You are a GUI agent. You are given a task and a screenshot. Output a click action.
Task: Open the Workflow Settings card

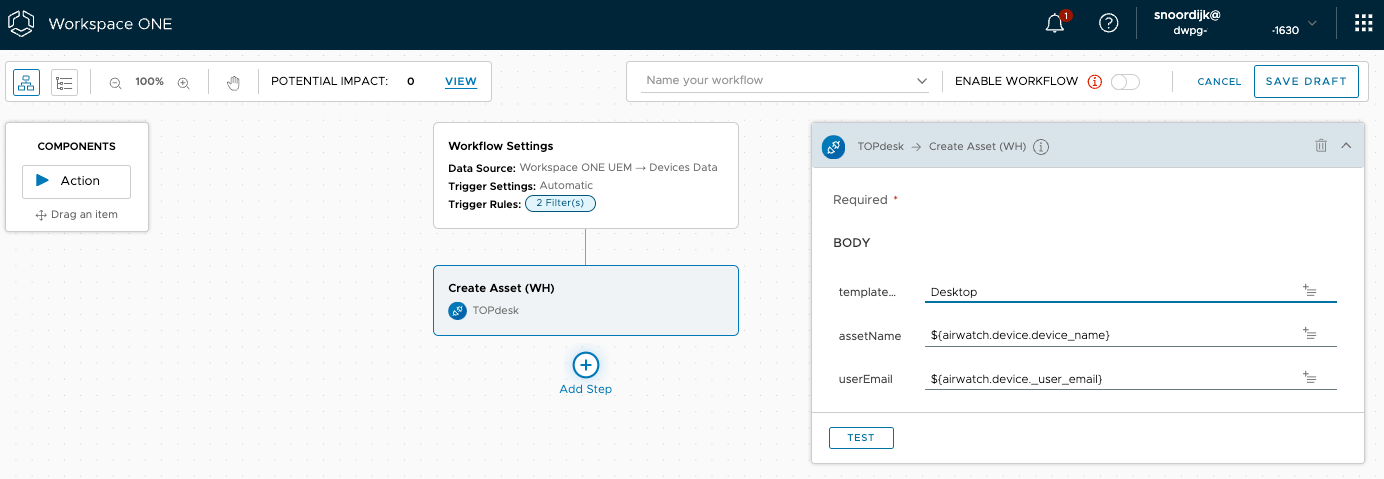pyautogui.click(x=585, y=175)
